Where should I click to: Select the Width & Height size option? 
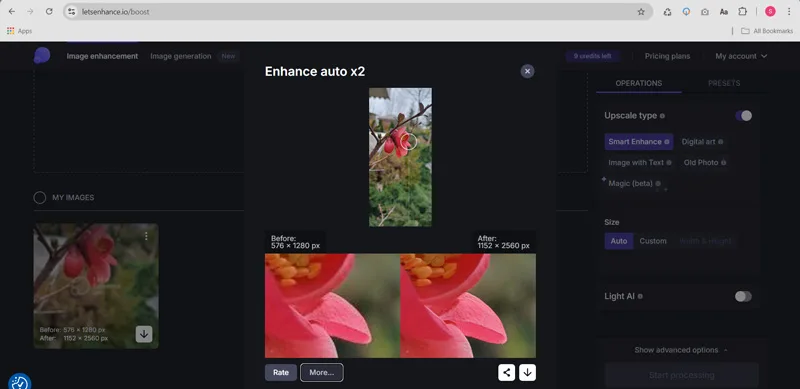705,241
